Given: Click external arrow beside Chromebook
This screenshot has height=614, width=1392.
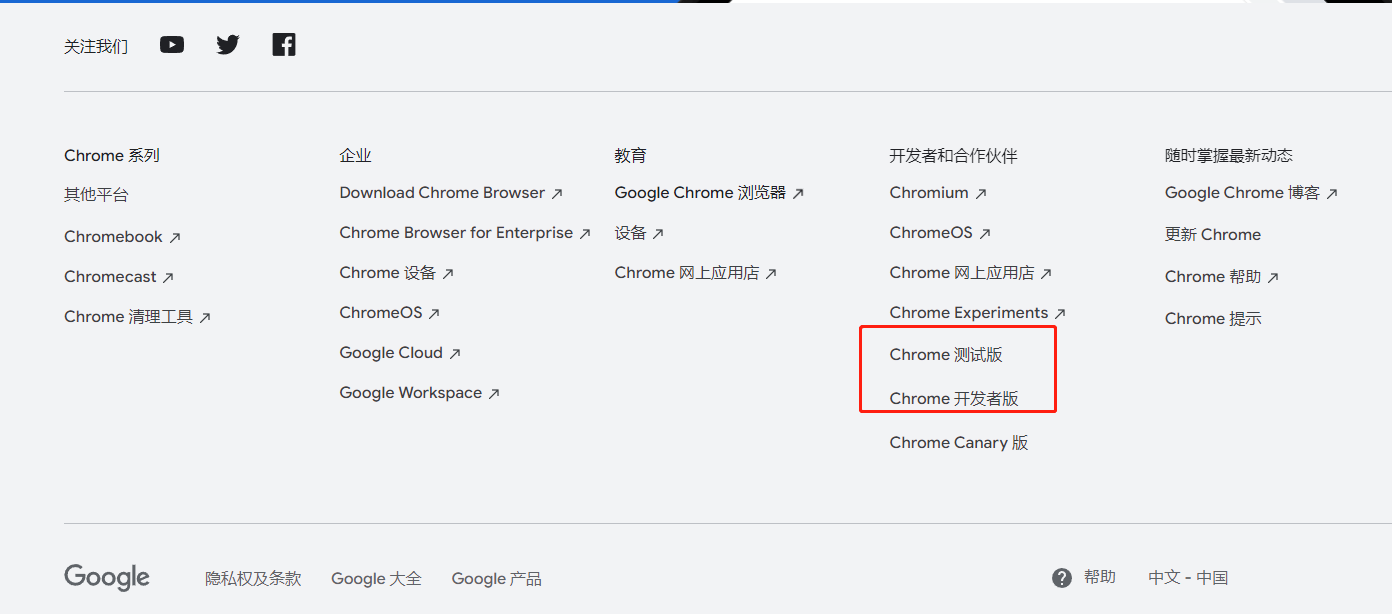Looking at the screenshot, I should coord(175,238).
